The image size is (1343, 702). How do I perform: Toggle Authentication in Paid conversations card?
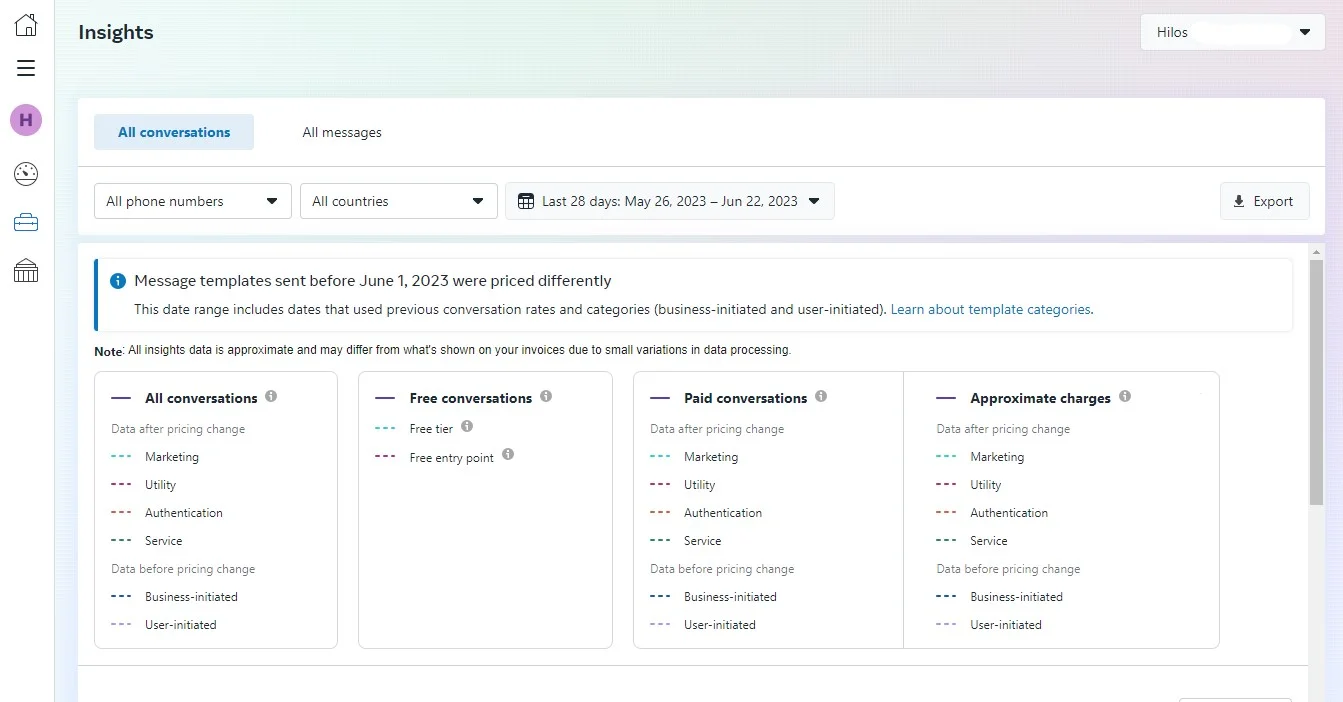706,513
